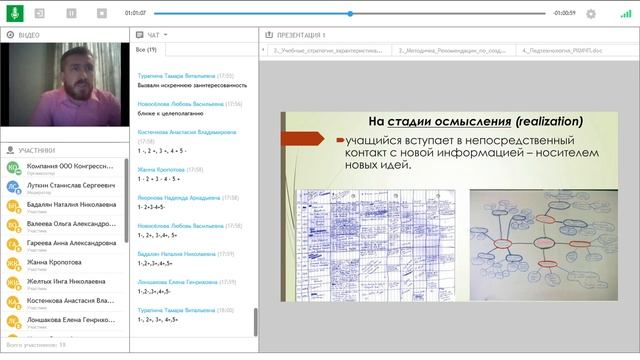Viewport: 640px width, 360px height.
Task: Click the export icon beside the microphone
Action: 40,13
